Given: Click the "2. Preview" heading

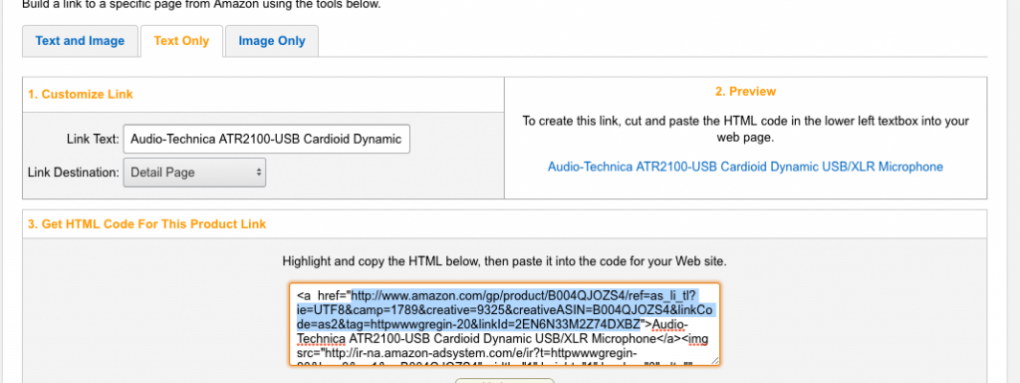Looking at the screenshot, I should click(745, 92).
